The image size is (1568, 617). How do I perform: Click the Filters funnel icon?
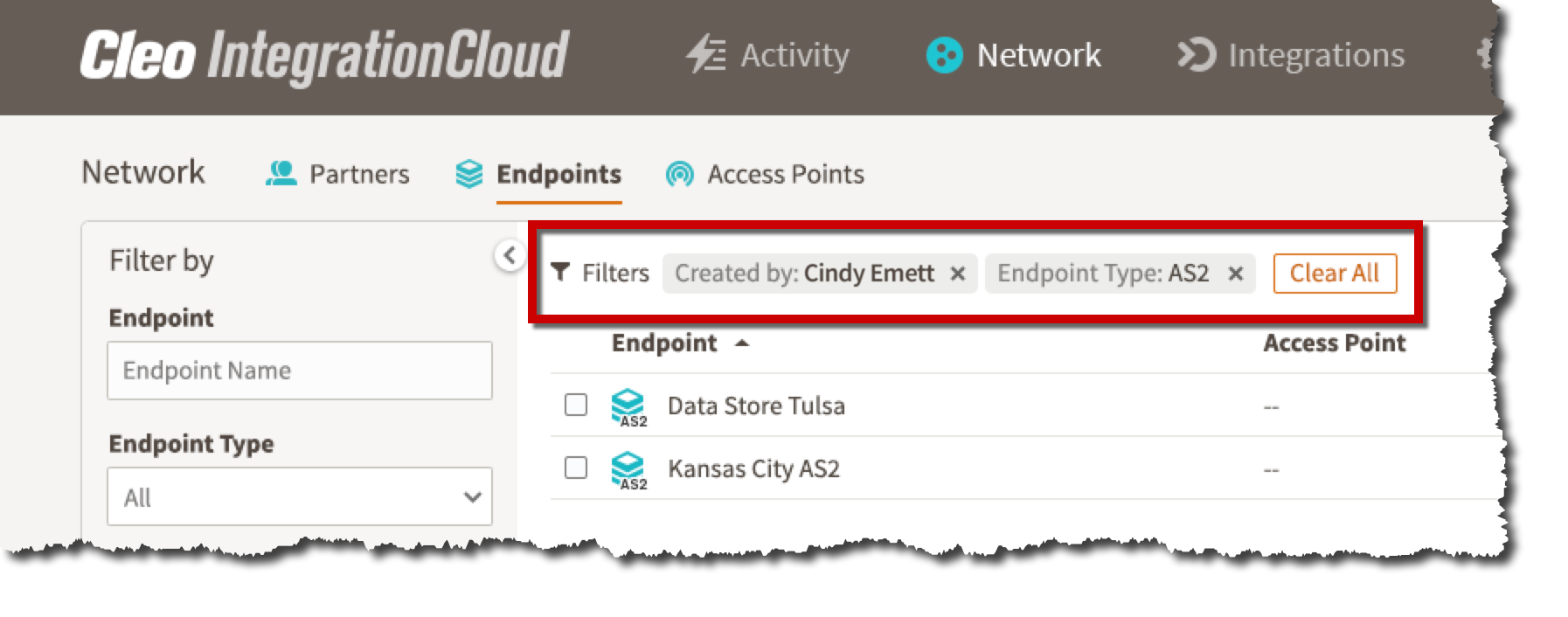pyautogui.click(x=561, y=273)
